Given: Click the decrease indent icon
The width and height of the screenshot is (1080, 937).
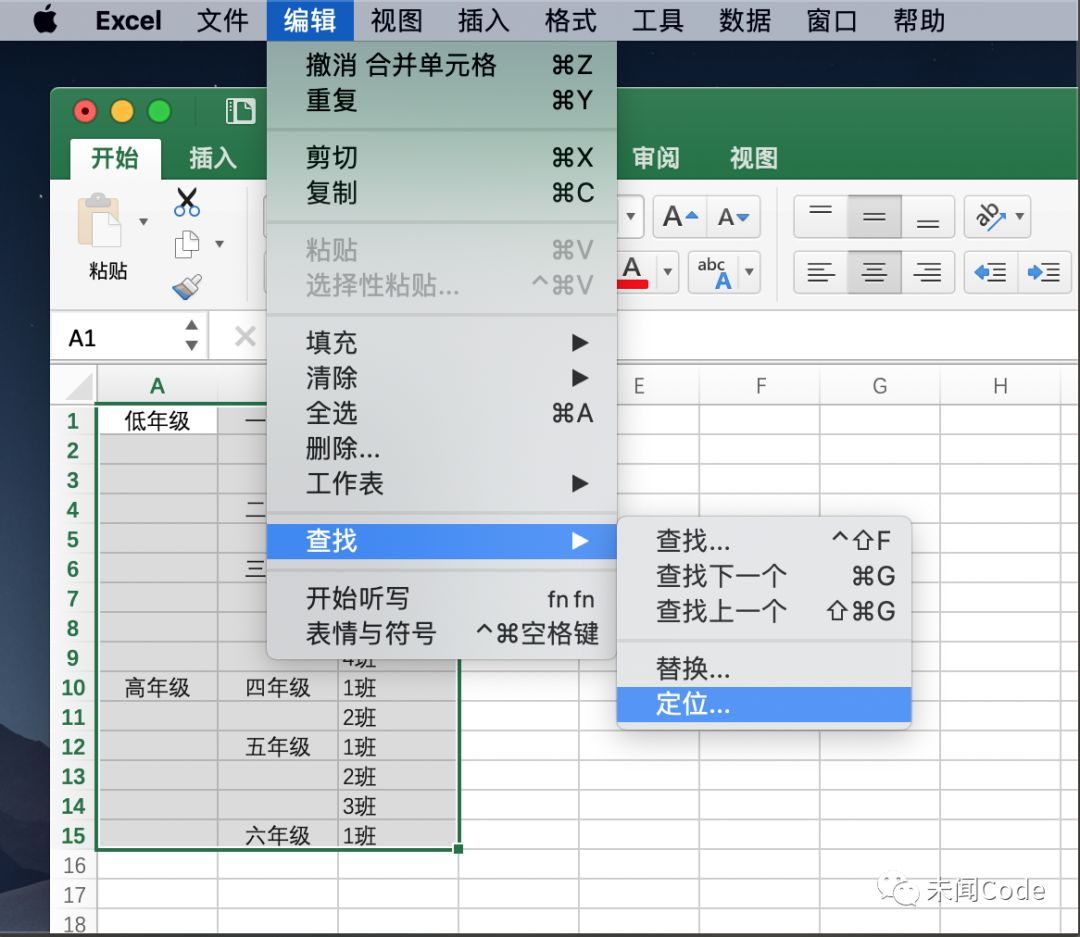Looking at the screenshot, I should click(x=990, y=272).
